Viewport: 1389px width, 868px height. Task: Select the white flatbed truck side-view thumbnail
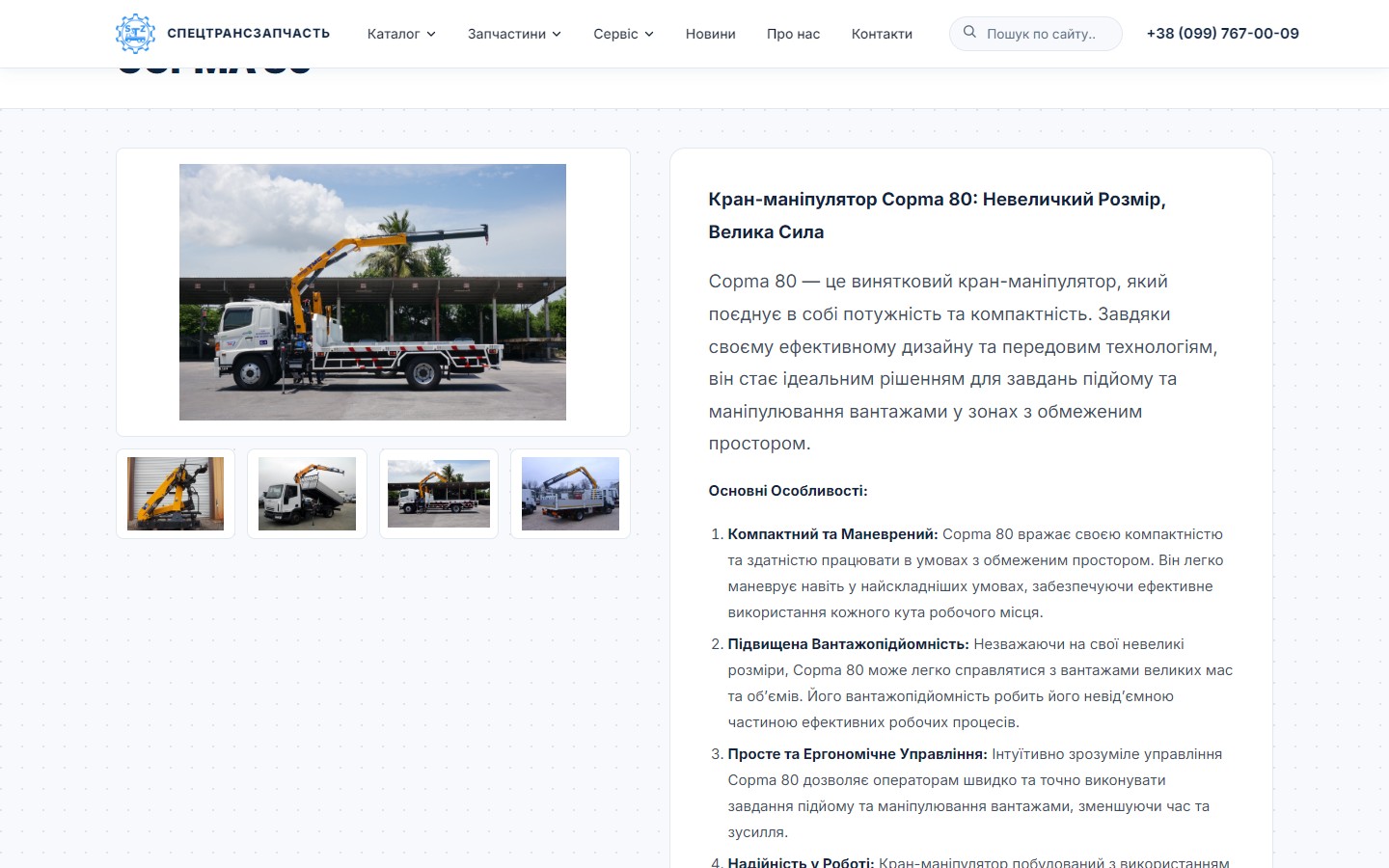[439, 494]
